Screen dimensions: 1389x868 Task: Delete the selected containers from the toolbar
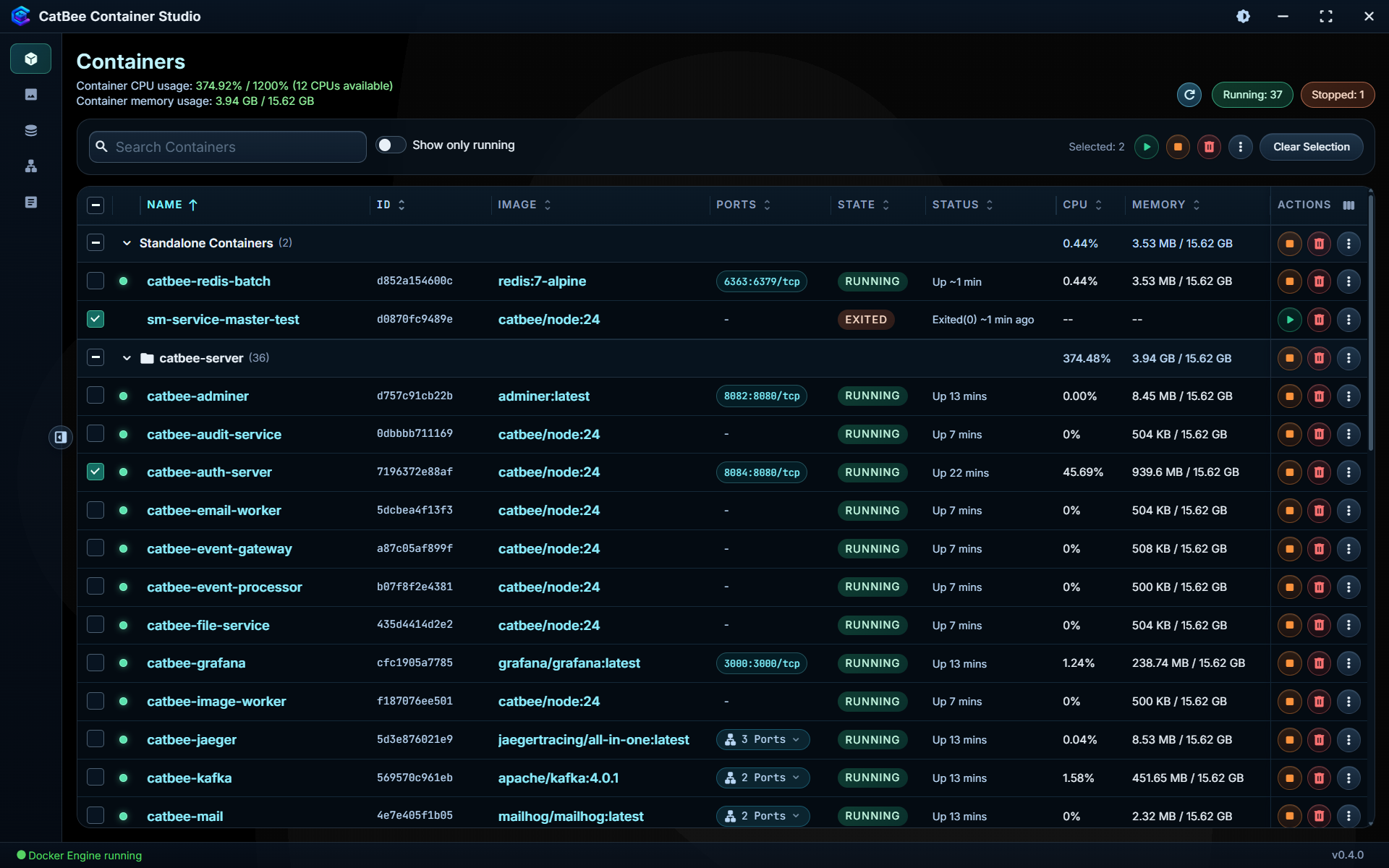pos(1209,147)
